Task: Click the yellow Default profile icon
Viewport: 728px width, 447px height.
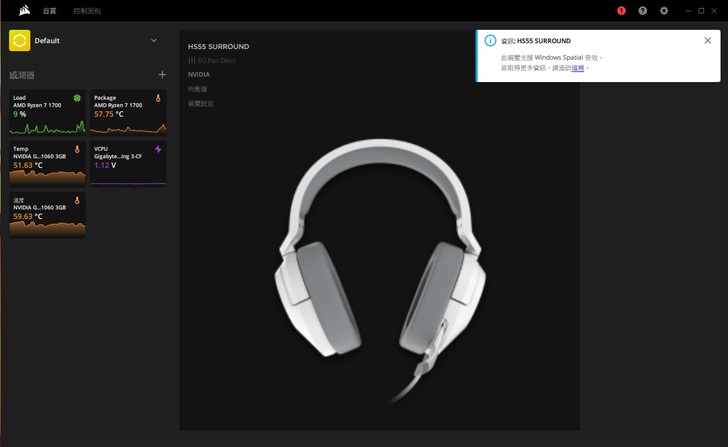Action: point(19,40)
